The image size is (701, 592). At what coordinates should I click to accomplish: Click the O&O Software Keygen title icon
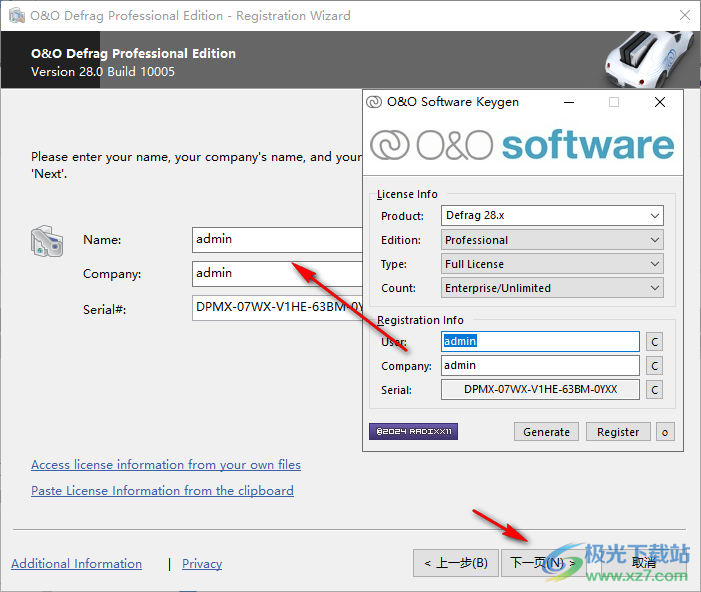375,102
